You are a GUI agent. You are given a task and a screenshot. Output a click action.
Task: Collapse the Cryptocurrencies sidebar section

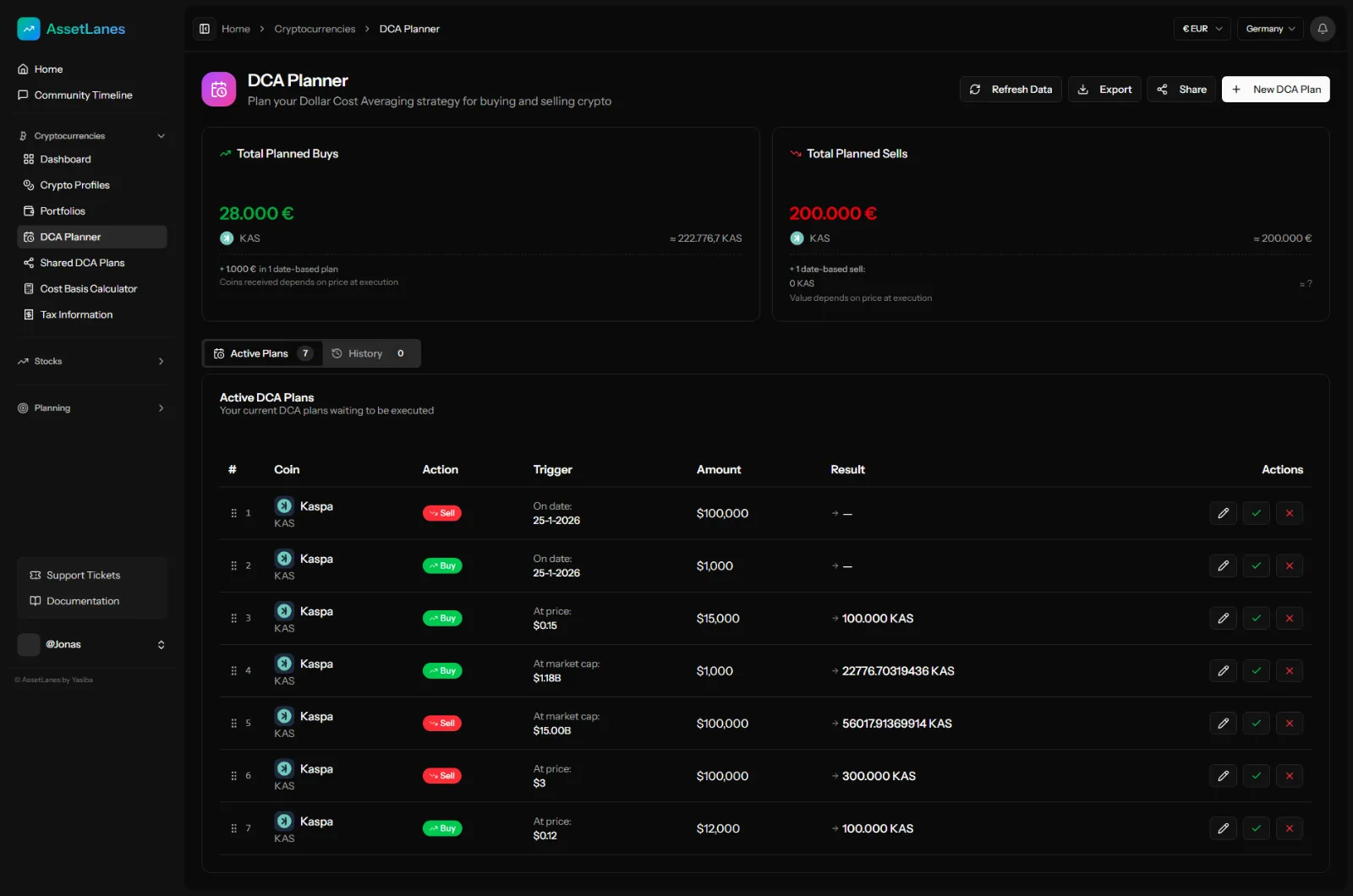click(x=92, y=136)
